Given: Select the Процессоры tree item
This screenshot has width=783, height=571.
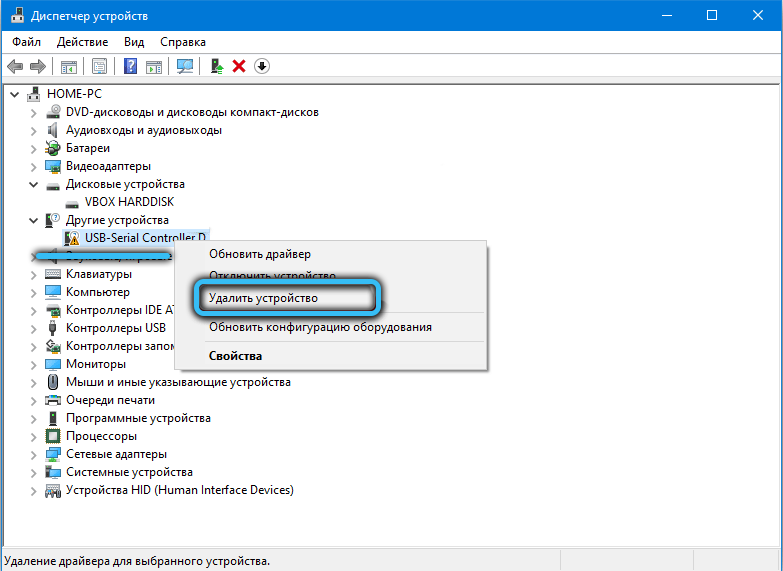Looking at the screenshot, I should pyautogui.click(x=101, y=436).
